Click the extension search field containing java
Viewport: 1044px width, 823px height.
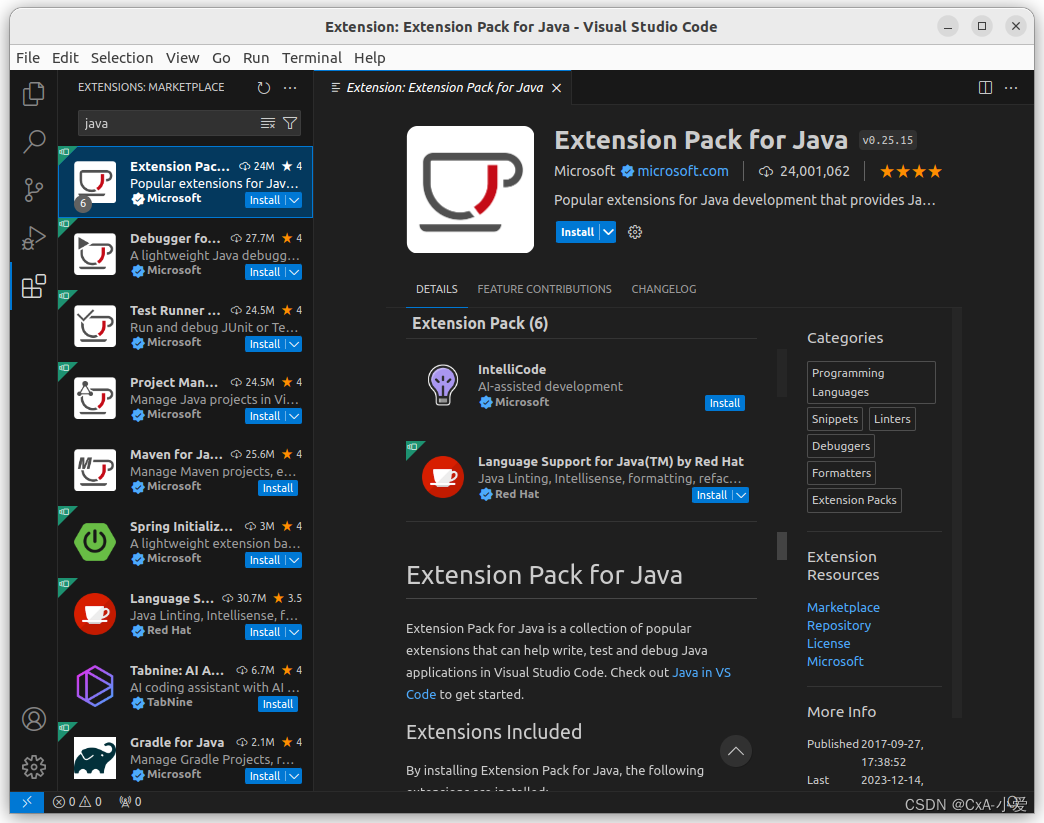[169, 123]
